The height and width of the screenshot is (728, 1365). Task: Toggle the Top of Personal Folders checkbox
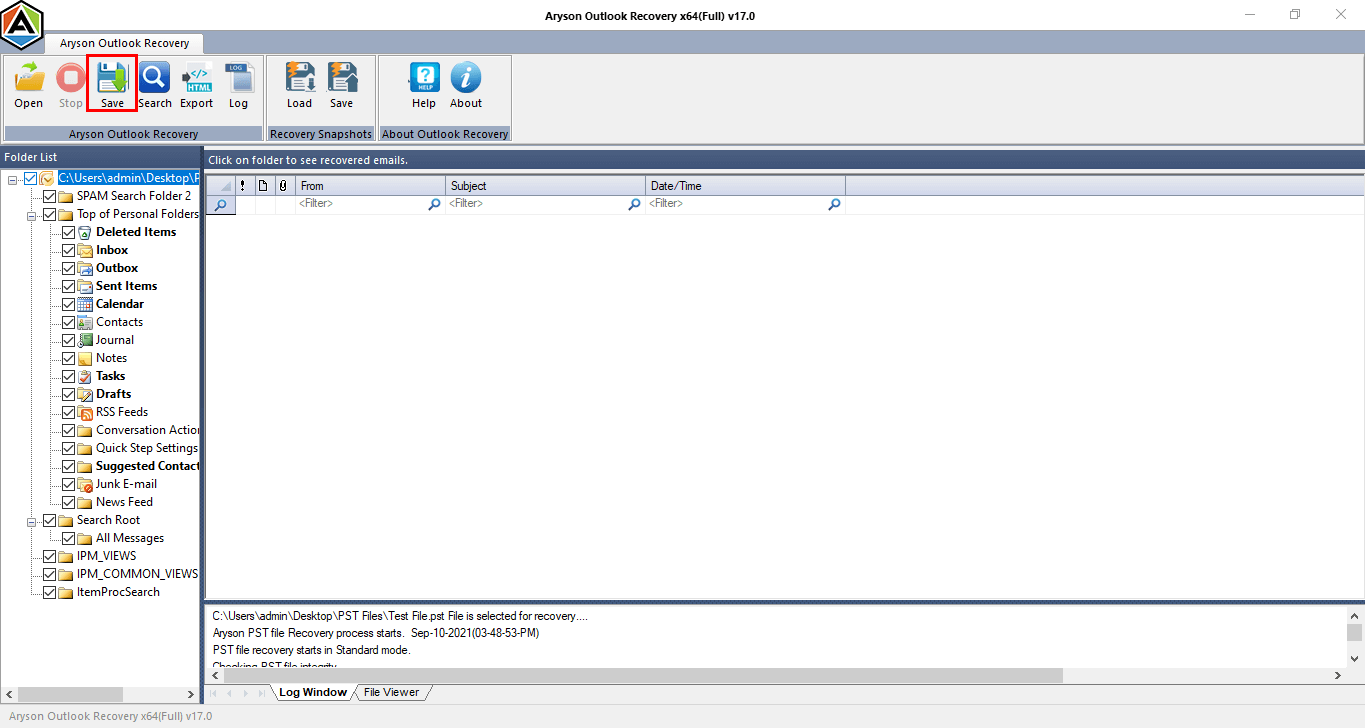coord(49,214)
